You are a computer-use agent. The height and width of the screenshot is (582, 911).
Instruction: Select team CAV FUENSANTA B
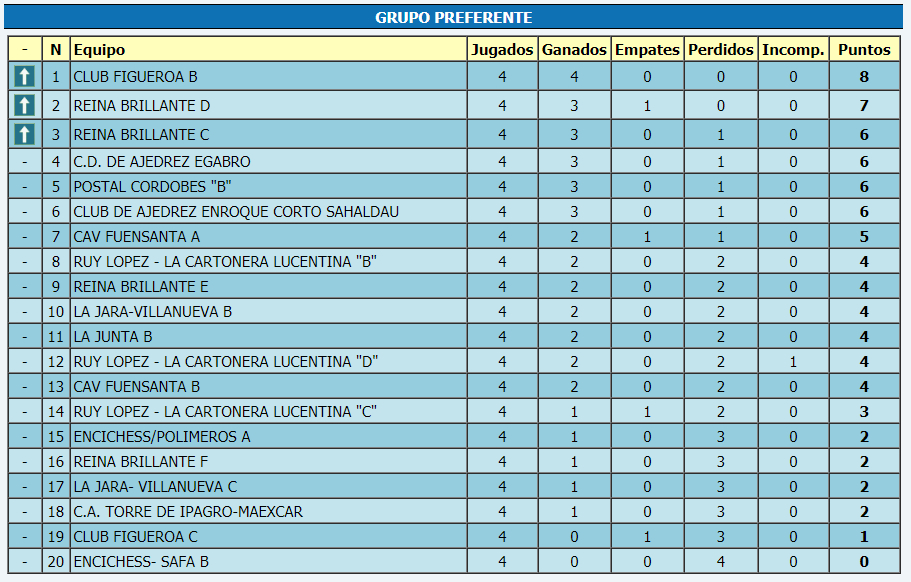[x=137, y=386]
